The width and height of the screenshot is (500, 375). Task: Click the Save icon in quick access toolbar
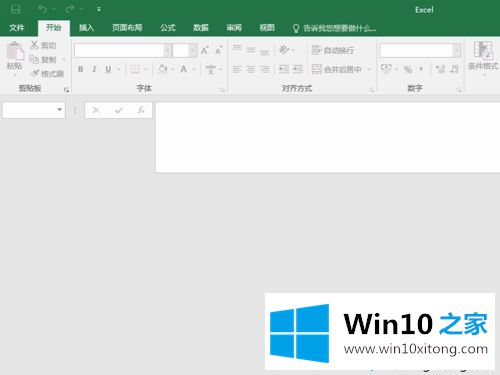coord(15,9)
